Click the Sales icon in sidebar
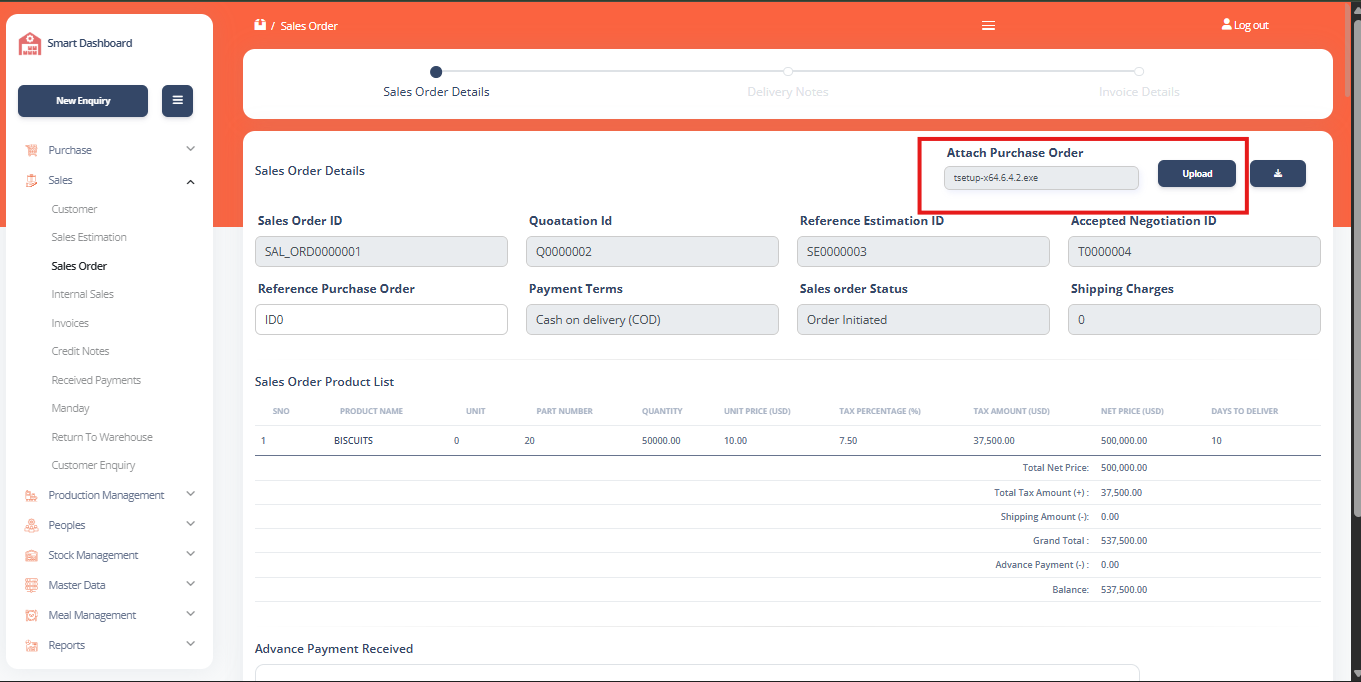Image resolution: width=1361 pixels, height=682 pixels. click(31, 180)
